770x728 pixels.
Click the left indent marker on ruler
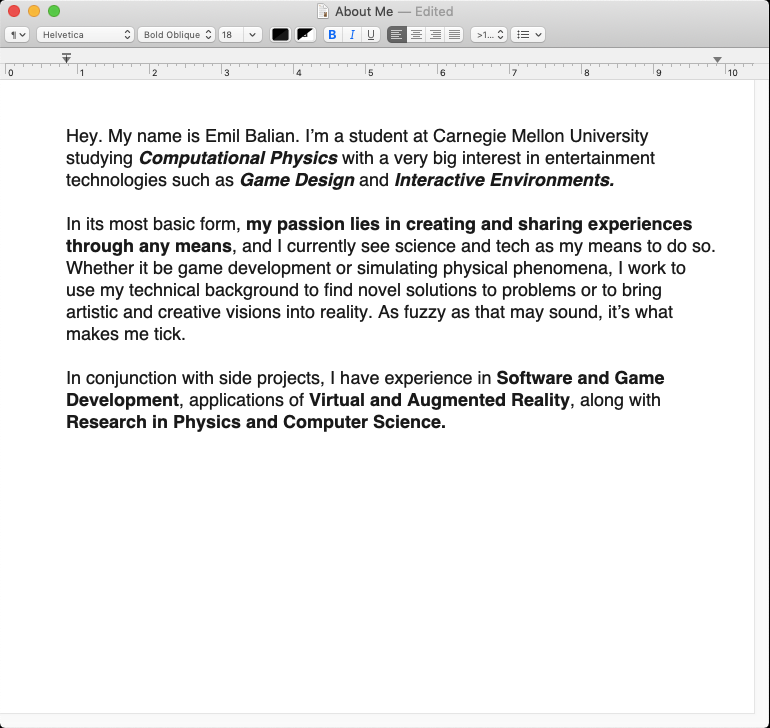66,58
